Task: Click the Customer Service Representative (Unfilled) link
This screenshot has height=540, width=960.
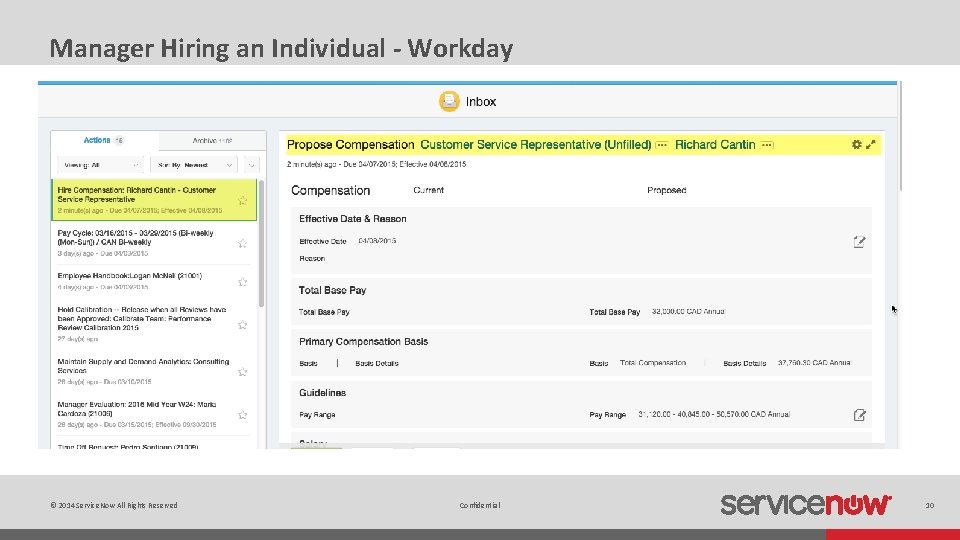Action: 536,144
